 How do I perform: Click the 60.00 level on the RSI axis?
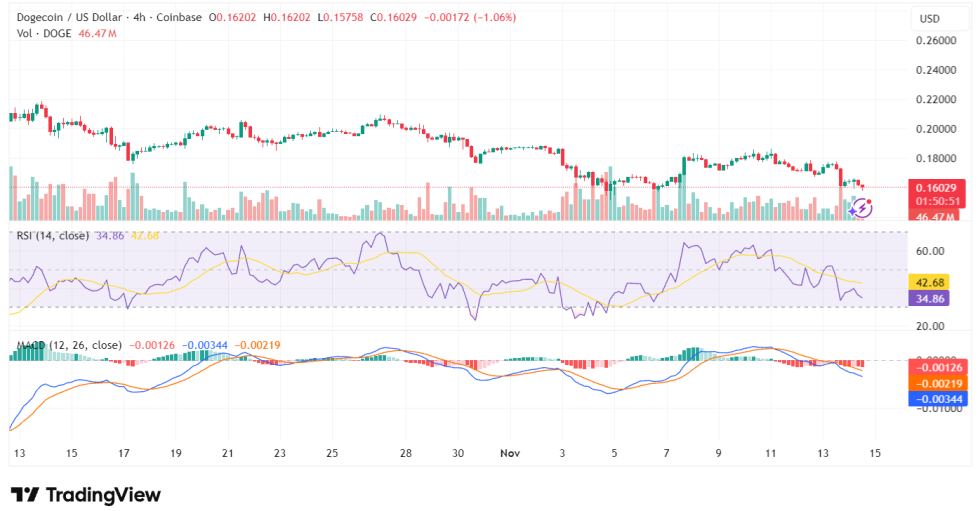(932, 252)
